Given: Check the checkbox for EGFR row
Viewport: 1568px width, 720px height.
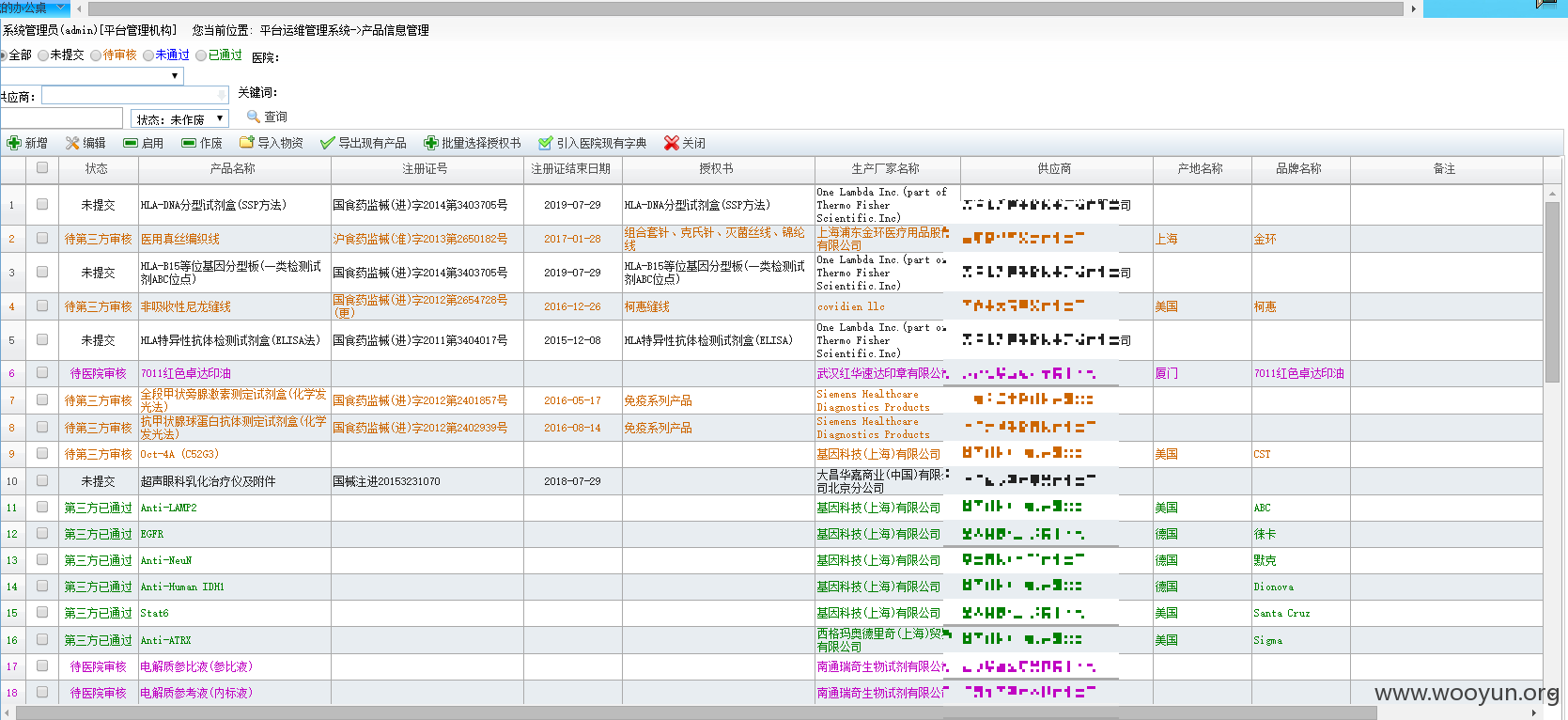Looking at the screenshot, I should coord(42,533).
